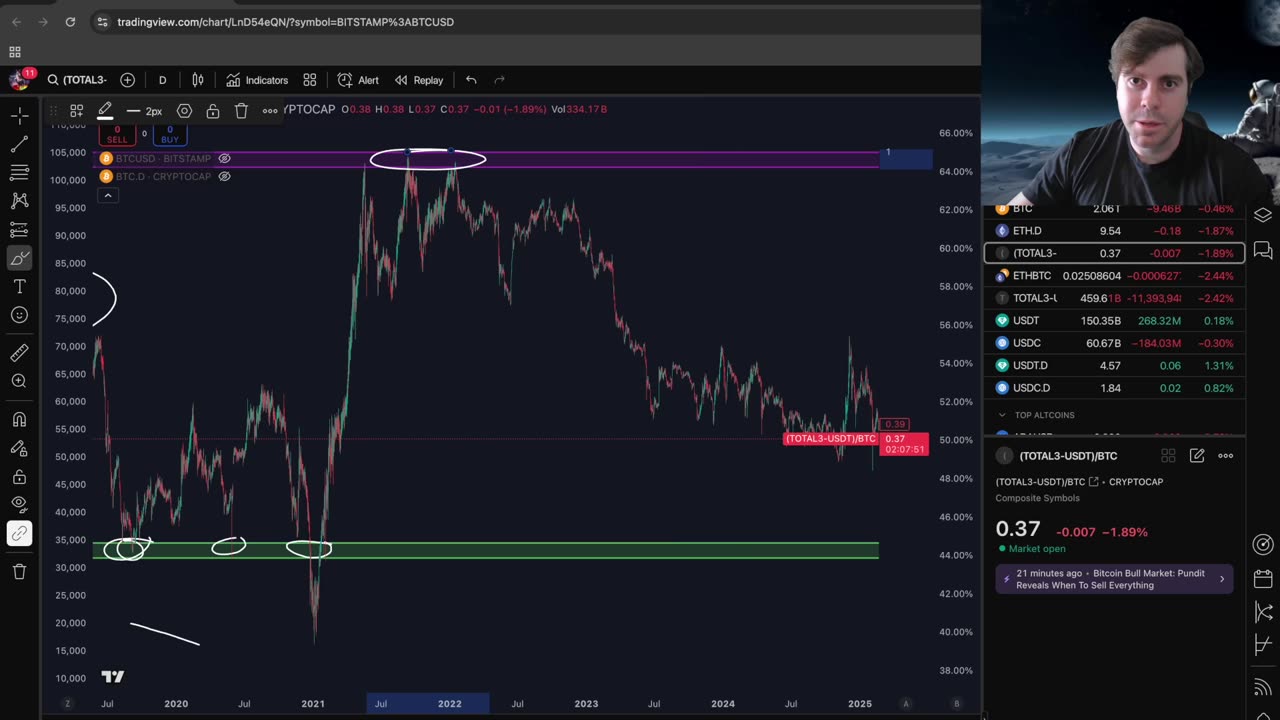
Task: Select the trend line drawing tool
Action: (x=19, y=145)
